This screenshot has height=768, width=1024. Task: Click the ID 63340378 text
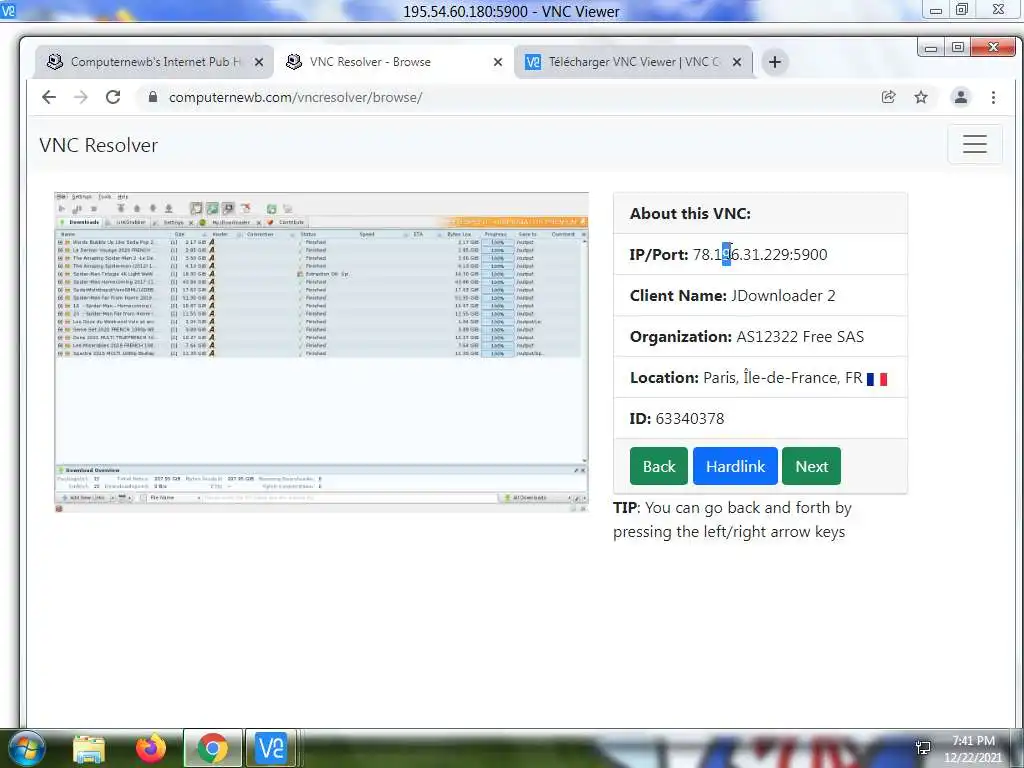(677, 419)
